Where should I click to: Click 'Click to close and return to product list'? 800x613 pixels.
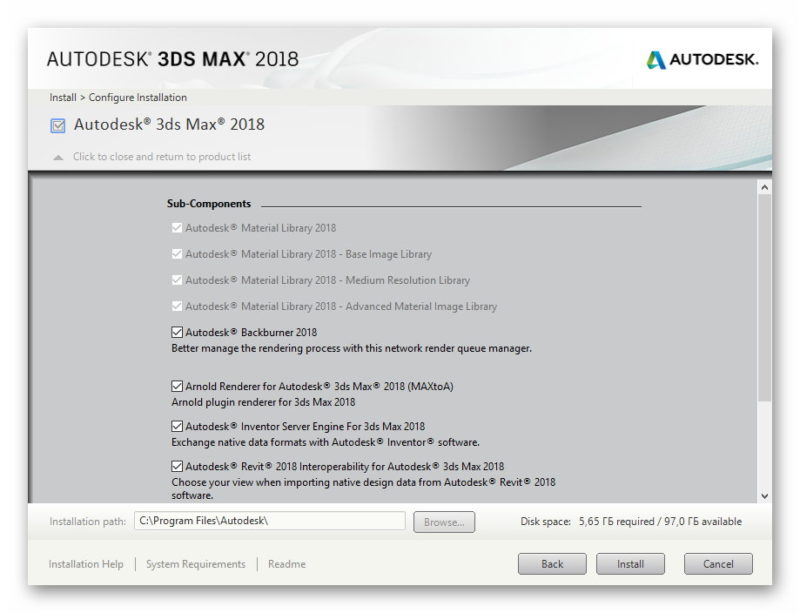[162, 157]
